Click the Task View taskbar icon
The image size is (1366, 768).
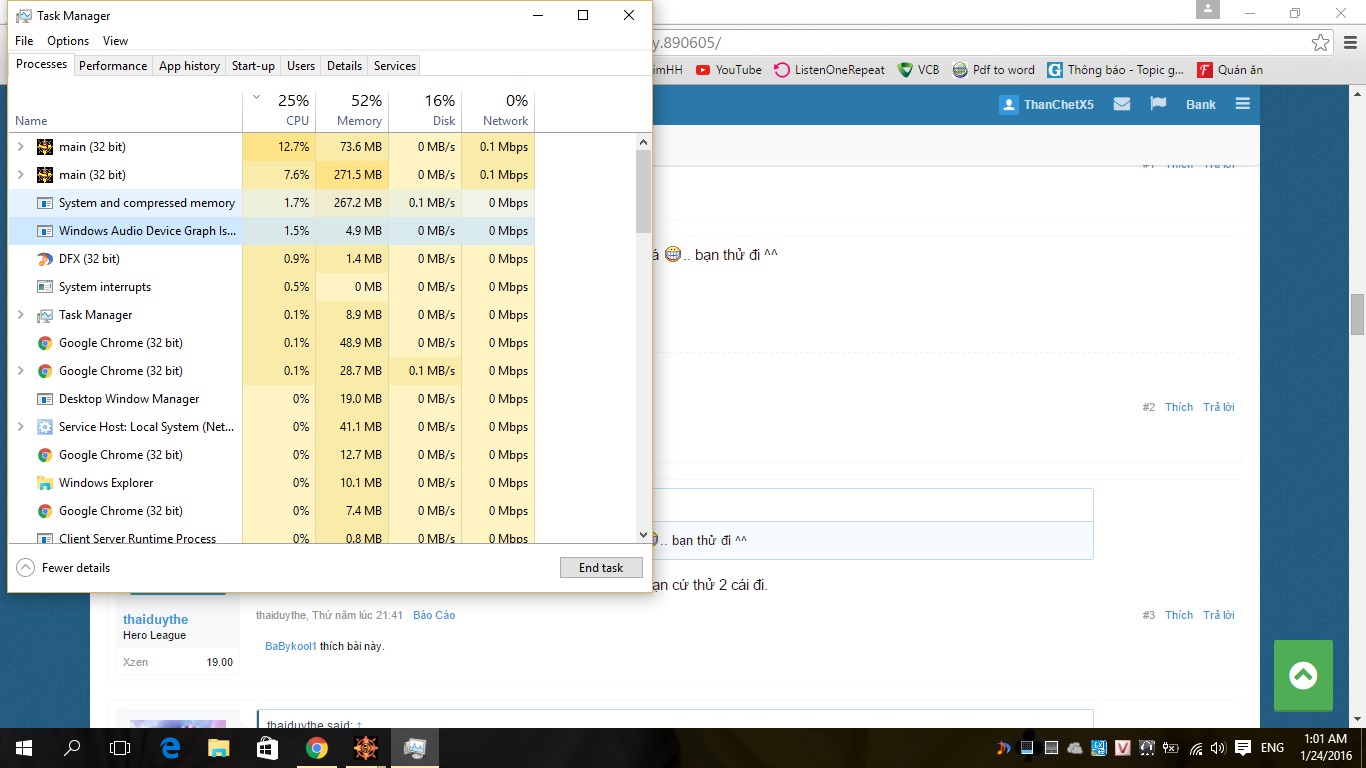coord(120,747)
